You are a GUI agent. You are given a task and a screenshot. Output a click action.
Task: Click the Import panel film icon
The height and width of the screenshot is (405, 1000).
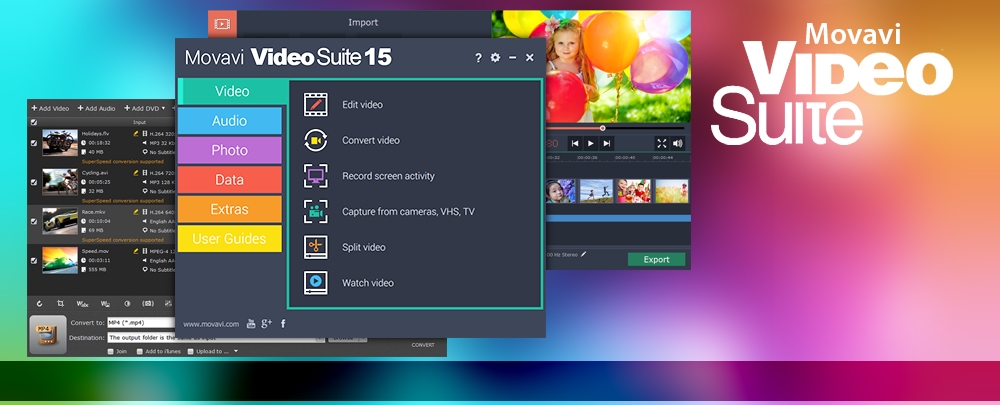click(222, 24)
